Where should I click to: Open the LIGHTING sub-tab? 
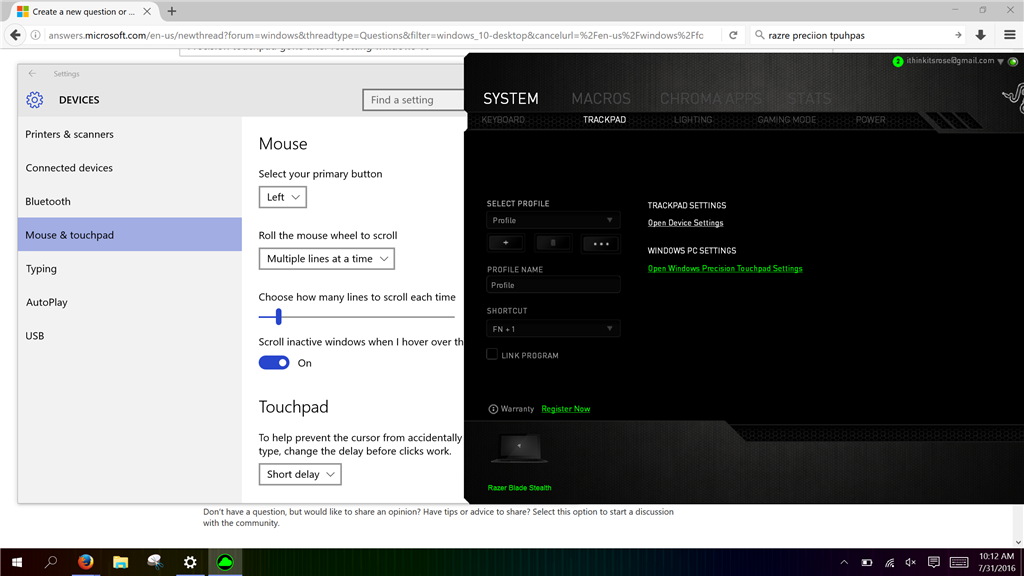pos(693,120)
